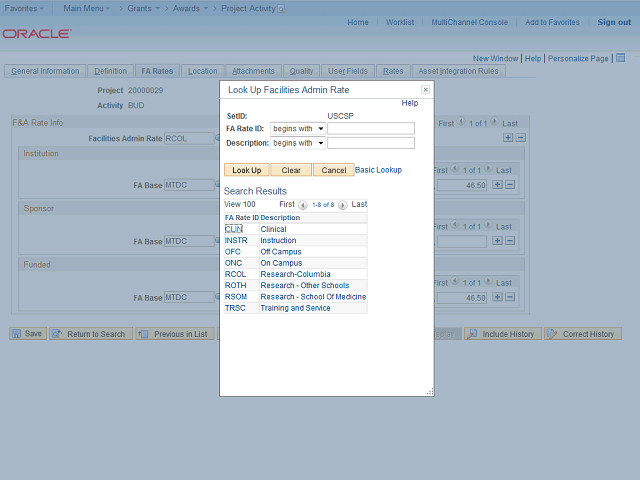Click Correct History button
The width and height of the screenshot is (640, 480).
(582, 333)
